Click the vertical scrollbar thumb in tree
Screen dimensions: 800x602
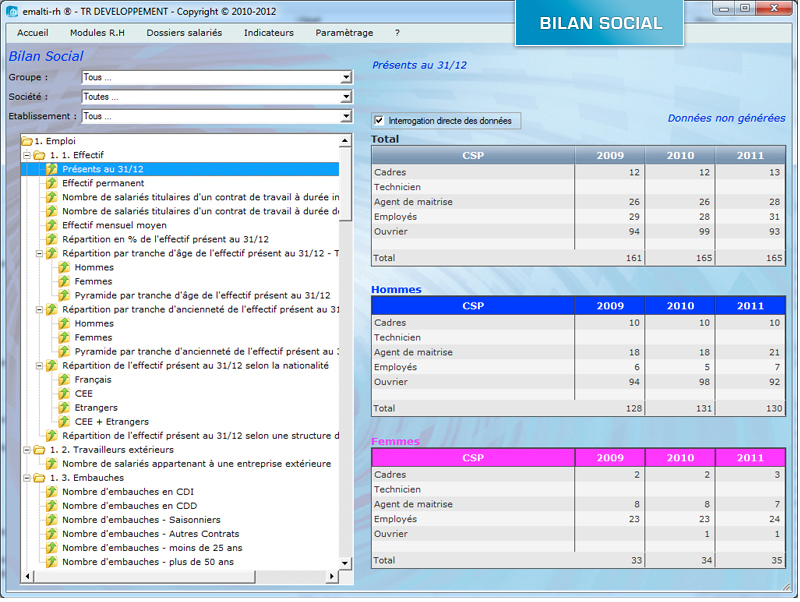[x=345, y=184]
